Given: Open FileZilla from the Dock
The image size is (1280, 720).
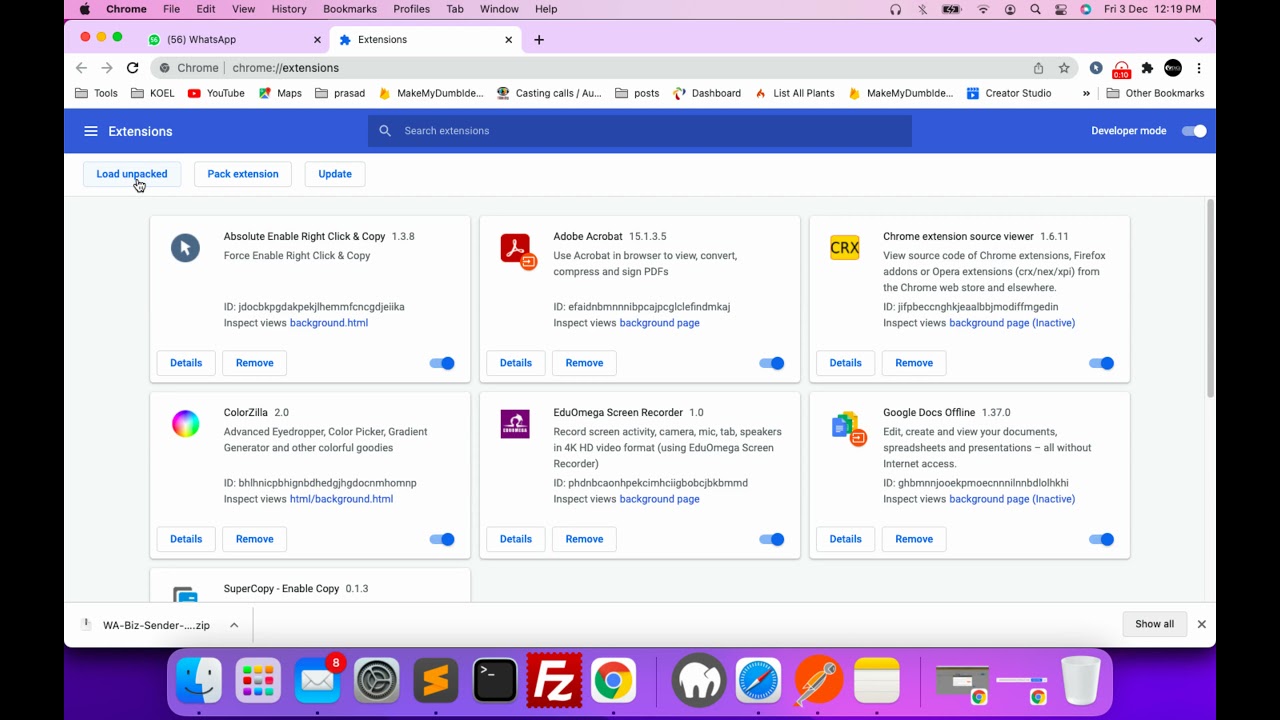Looking at the screenshot, I should 554,682.
